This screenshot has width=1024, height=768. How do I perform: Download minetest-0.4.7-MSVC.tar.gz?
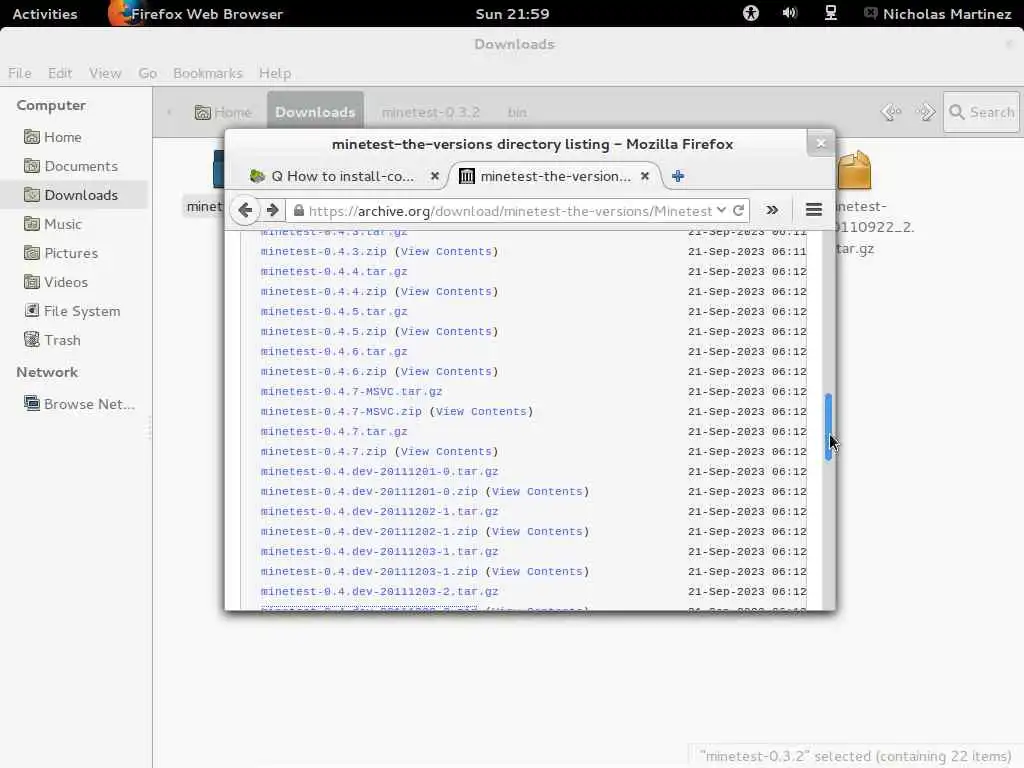tap(351, 392)
